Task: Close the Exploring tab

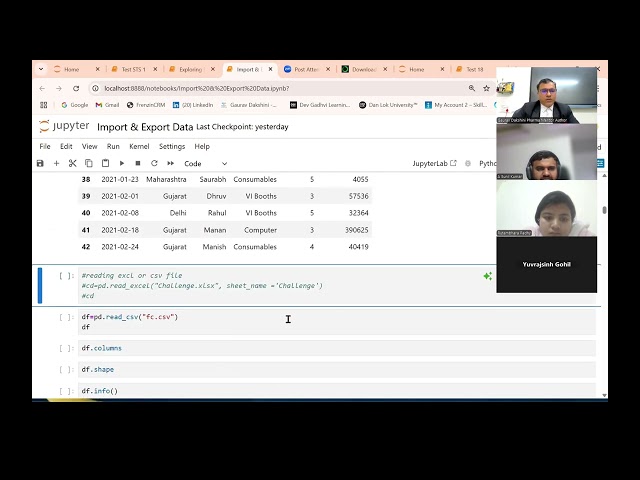Action: click(213, 69)
